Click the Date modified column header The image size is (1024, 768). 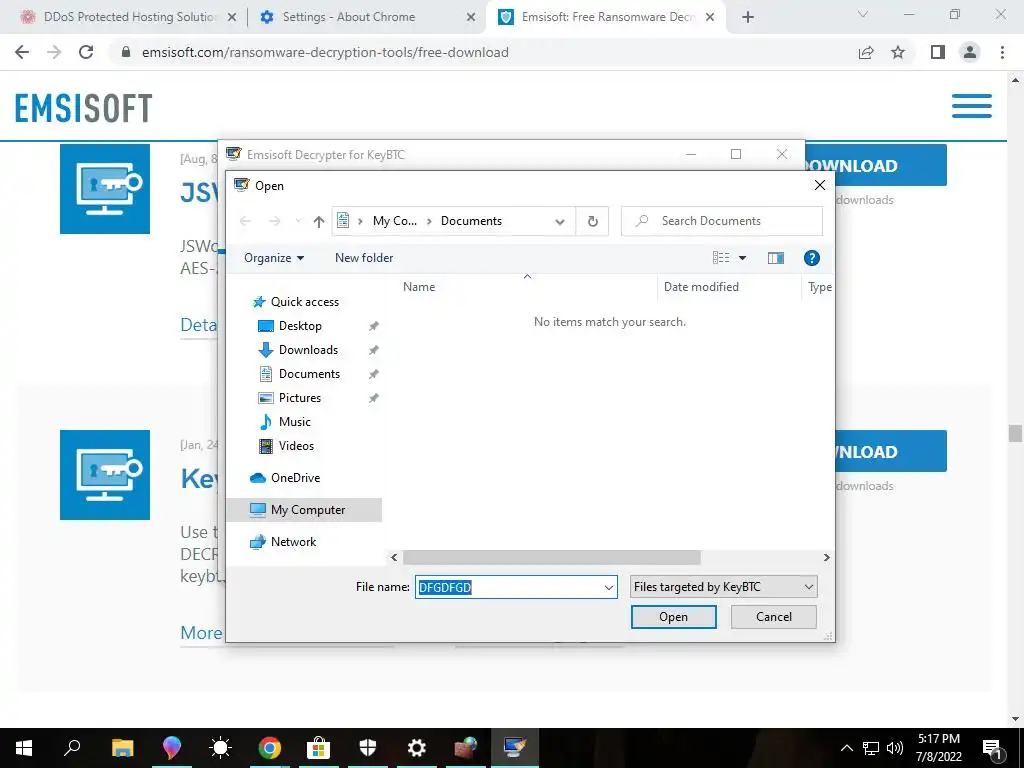pos(701,287)
